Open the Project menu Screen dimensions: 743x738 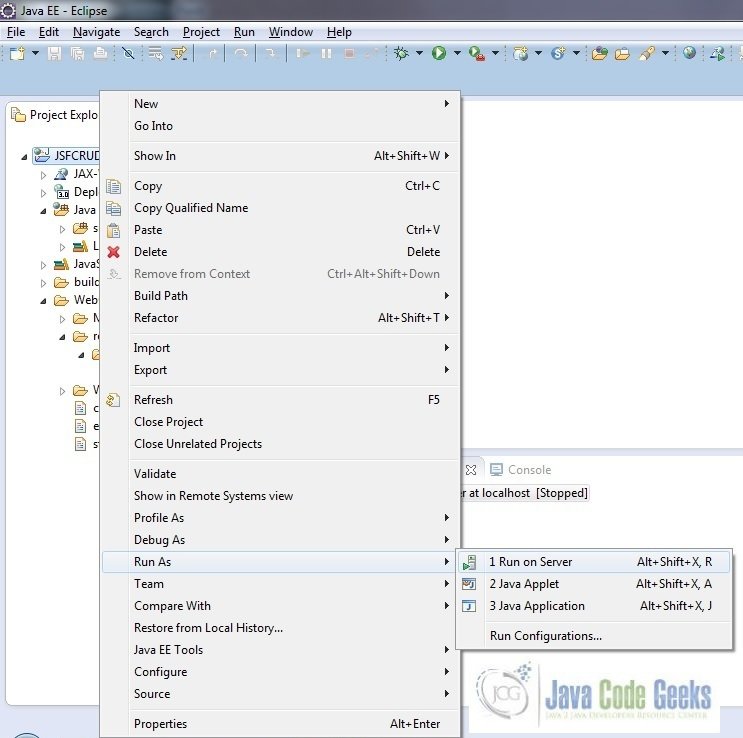click(x=201, y=32)
